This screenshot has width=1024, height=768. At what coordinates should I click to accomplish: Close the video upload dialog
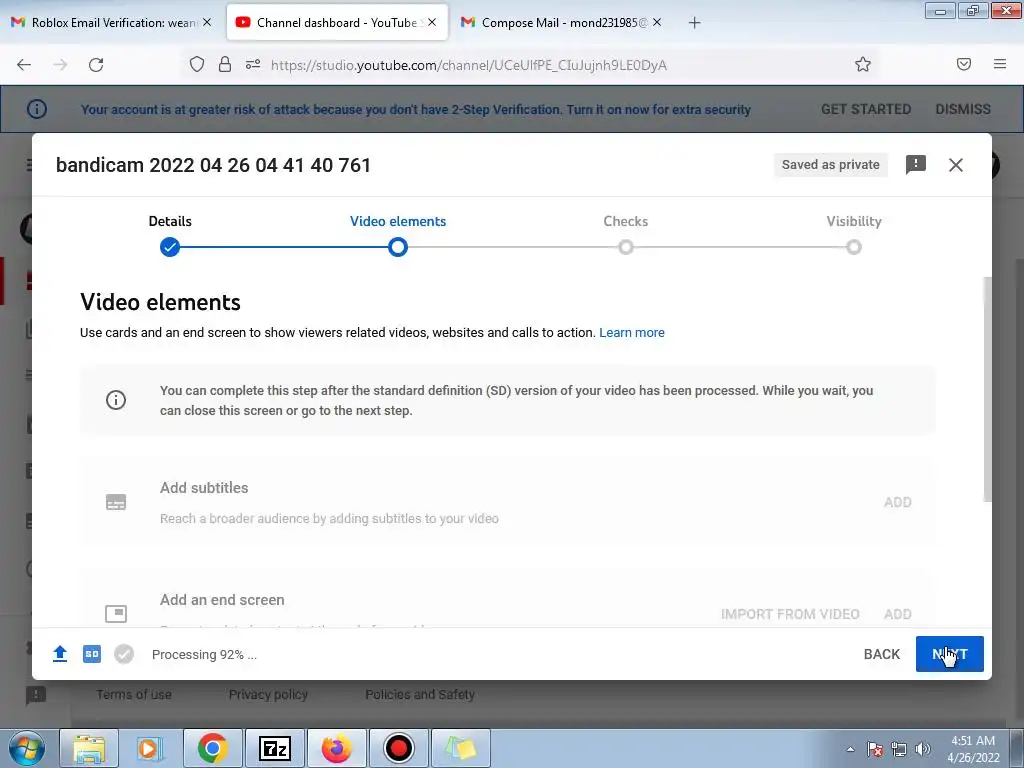point(955,165)
